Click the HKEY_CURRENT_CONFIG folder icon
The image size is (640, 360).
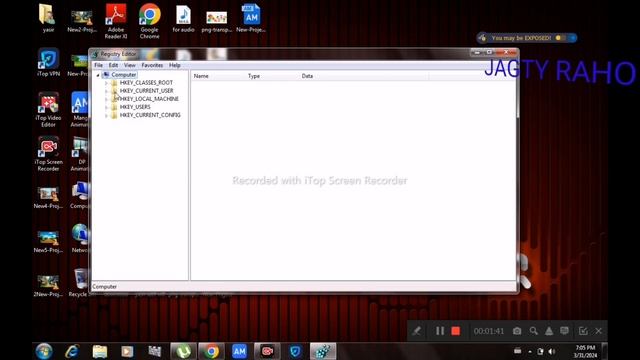point(114,115)
